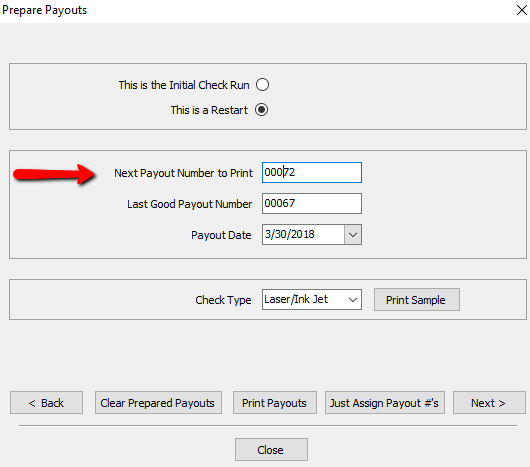Click the Print Sample button
530x467 pixels.
click(x=417, y=300)
